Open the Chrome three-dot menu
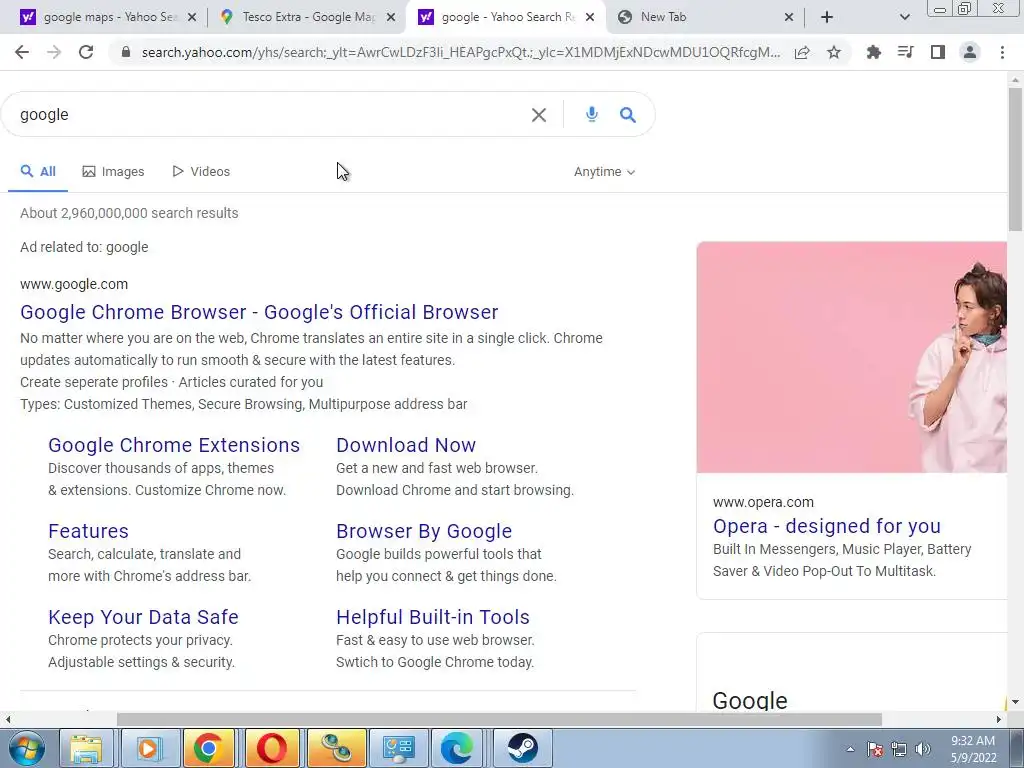Screen dimensions: 1024x768 click(1002, 52)
